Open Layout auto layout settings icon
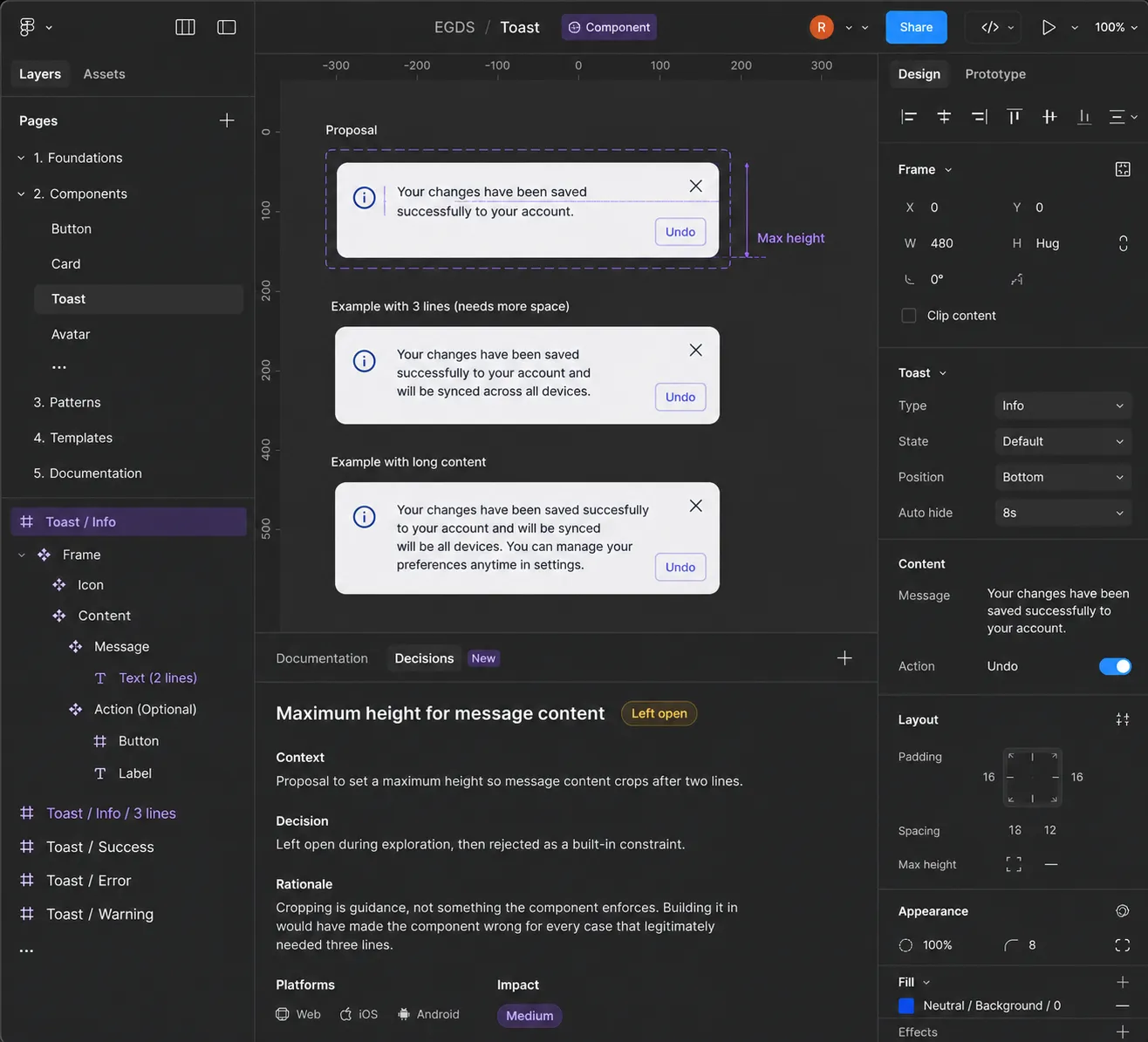 click(x=1123, y=719)
